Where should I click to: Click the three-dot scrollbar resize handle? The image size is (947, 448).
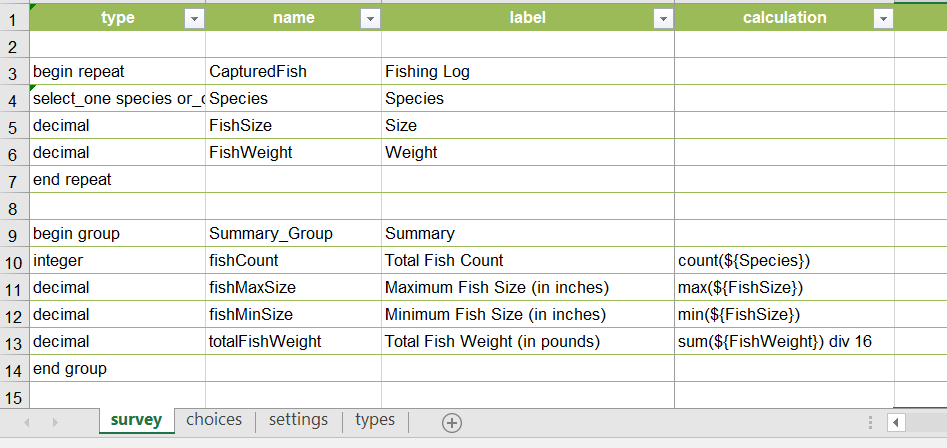coord(872,422)
